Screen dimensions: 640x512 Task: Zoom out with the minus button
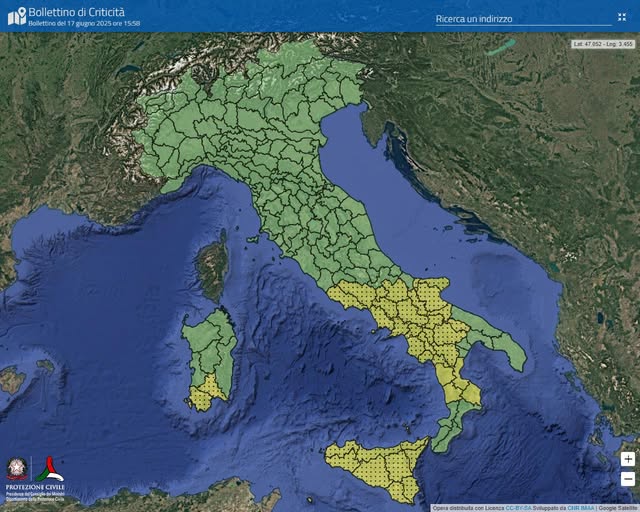(627, 478)
